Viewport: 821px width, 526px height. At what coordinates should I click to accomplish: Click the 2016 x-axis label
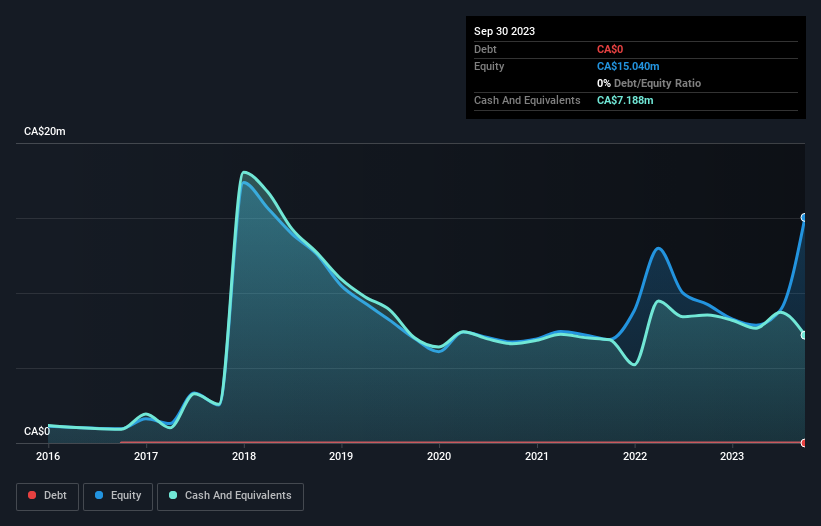pyautogui.click(x=48, y=456)
